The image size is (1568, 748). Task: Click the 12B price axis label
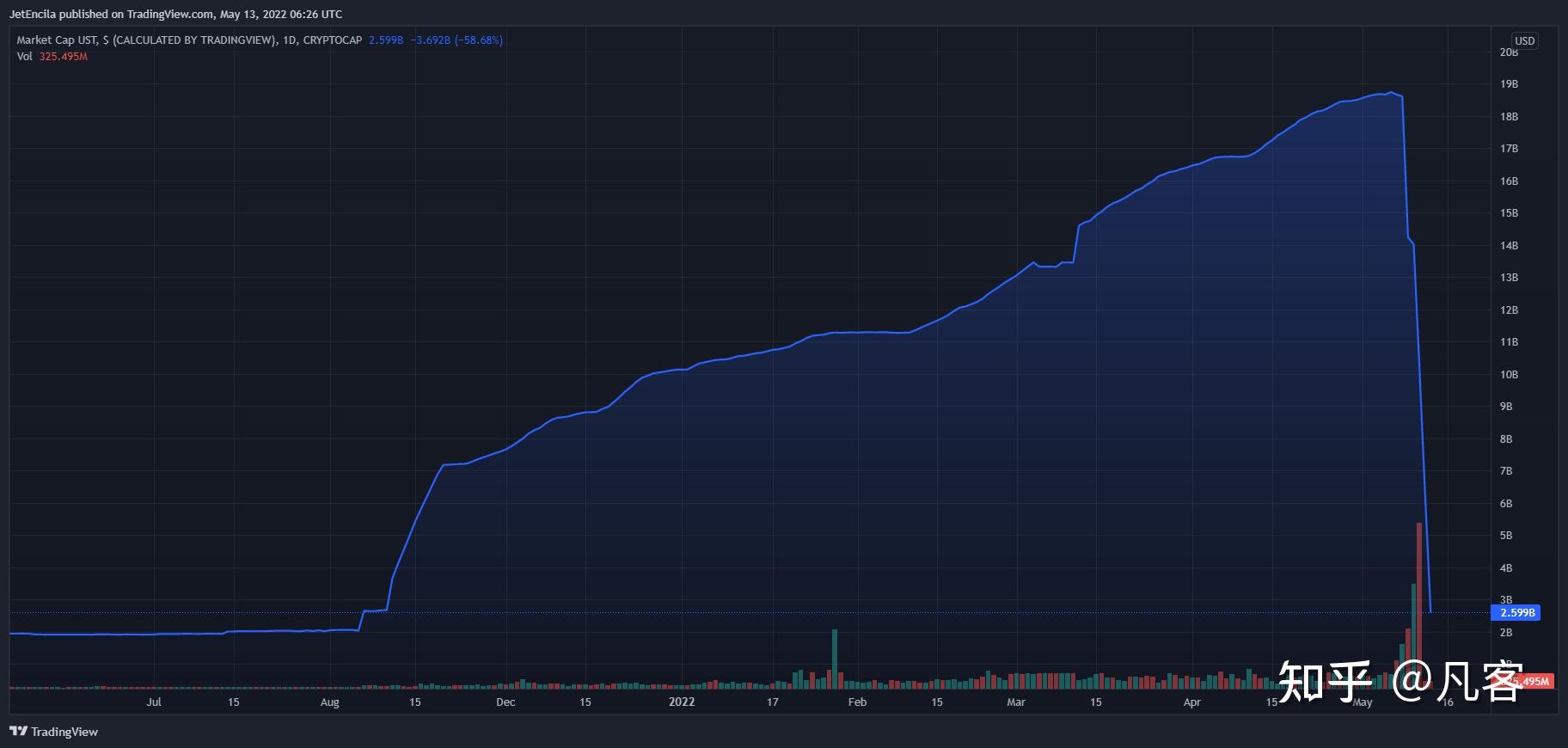tap(1509, 310)
